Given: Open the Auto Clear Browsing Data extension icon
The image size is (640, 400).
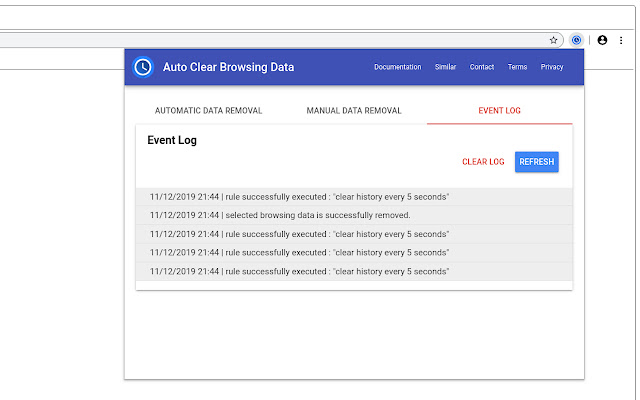Looking at the screenshot, I should 576,40.
